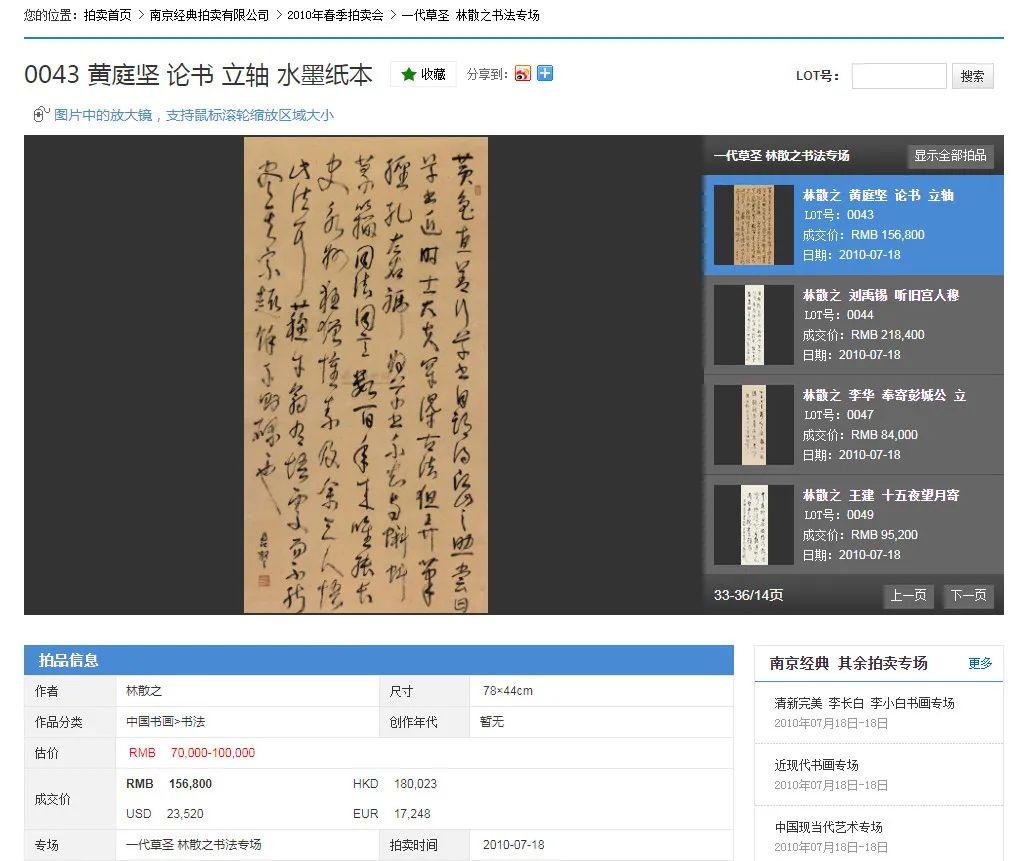Select thumbnail of lot 0043 黄庭坚 论书

(x=754, y=225)
